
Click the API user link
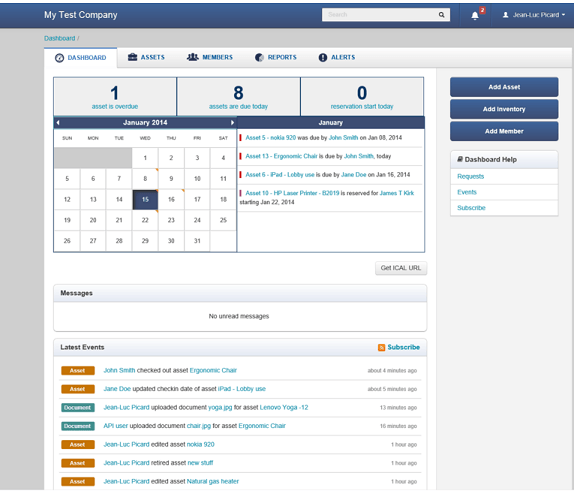(x=116, y=426)
